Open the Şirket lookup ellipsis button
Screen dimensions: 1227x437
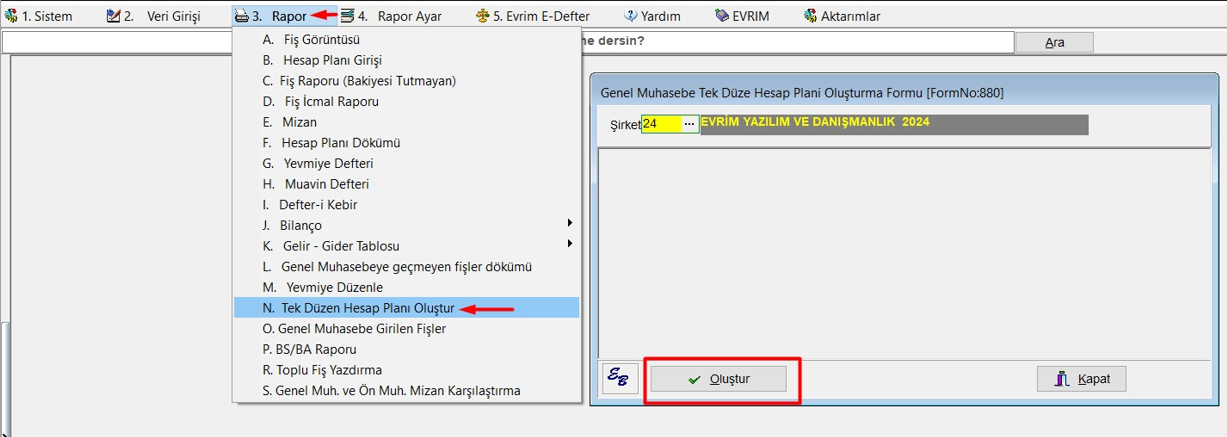click(688, 123)
